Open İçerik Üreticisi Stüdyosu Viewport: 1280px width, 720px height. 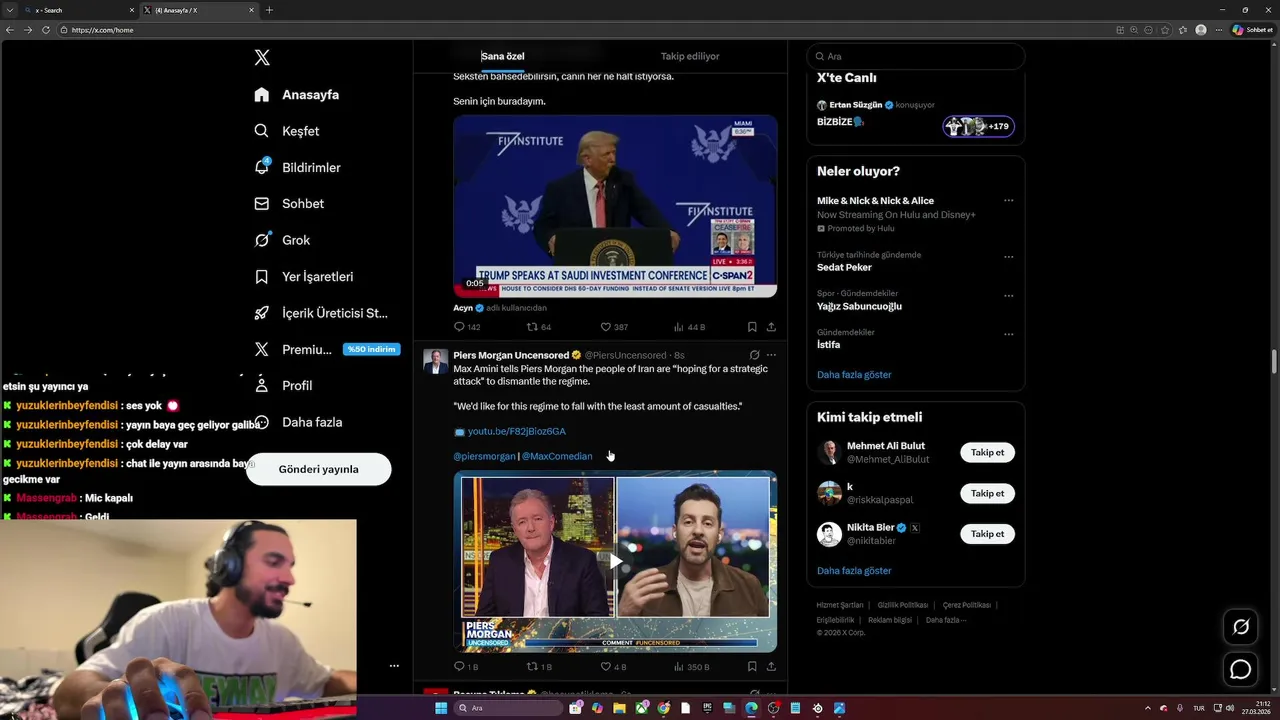[x=321, y=313]
